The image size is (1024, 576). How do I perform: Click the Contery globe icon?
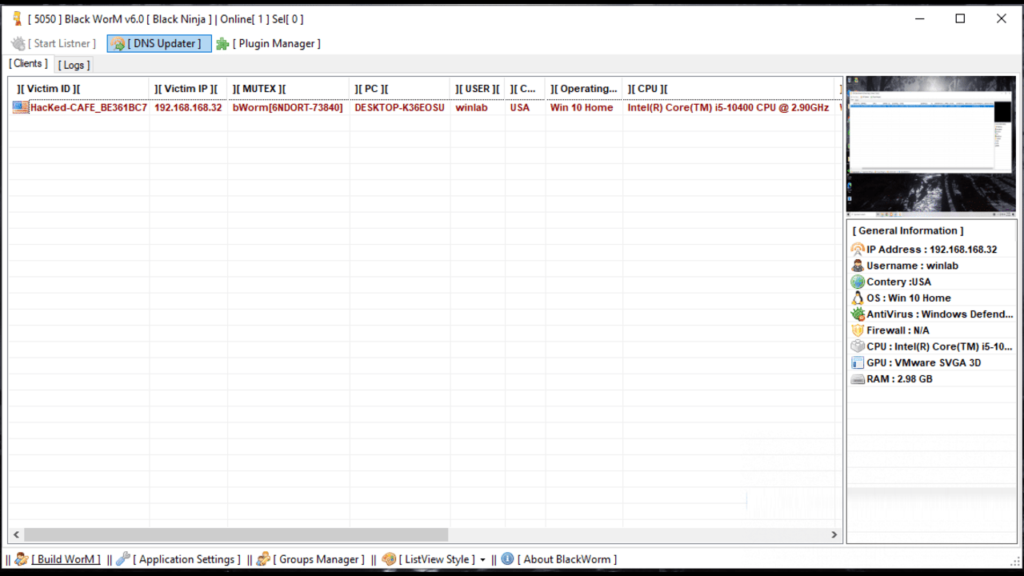(857, 281)
